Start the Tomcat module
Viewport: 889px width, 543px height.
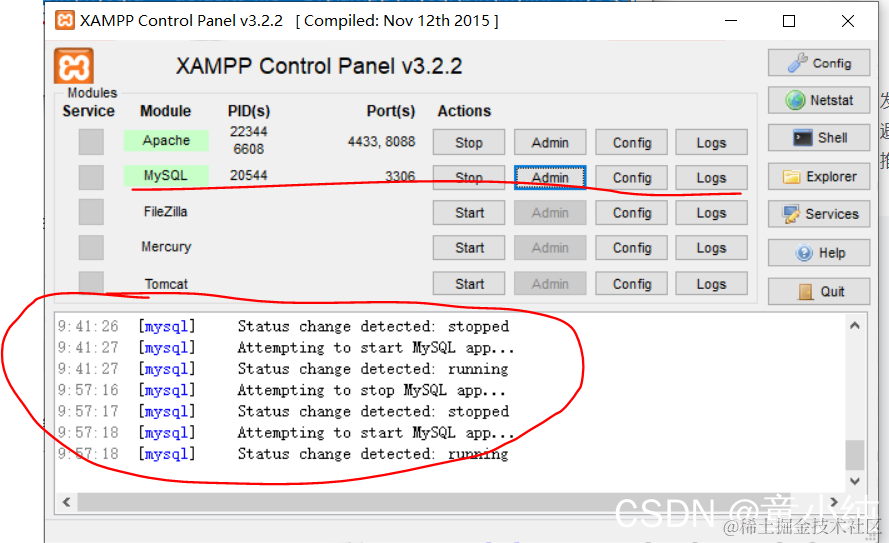(x=469, y=283)
